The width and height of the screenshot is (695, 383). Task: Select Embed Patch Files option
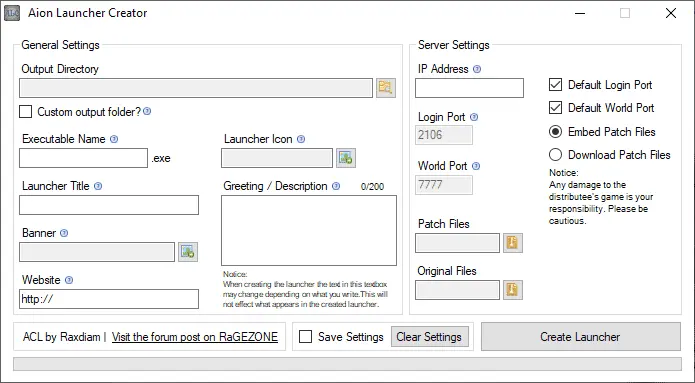tap(555, 132)
